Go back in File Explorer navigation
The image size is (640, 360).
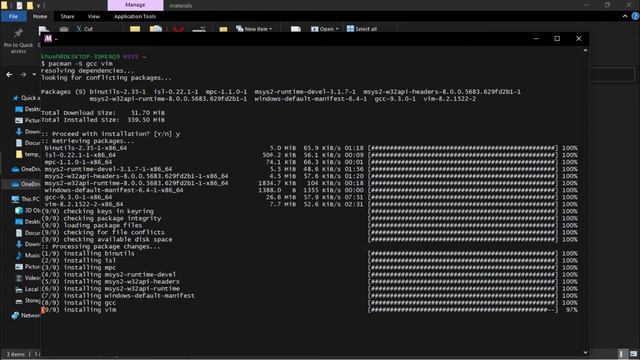coord(9,75)
